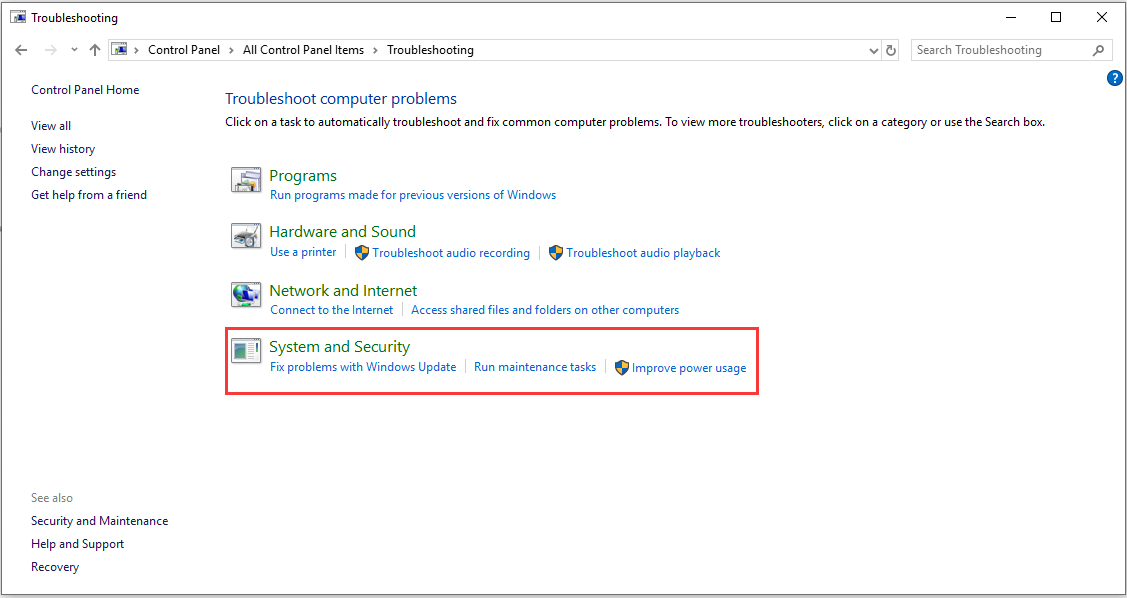Click View all in sidebar

51,126
